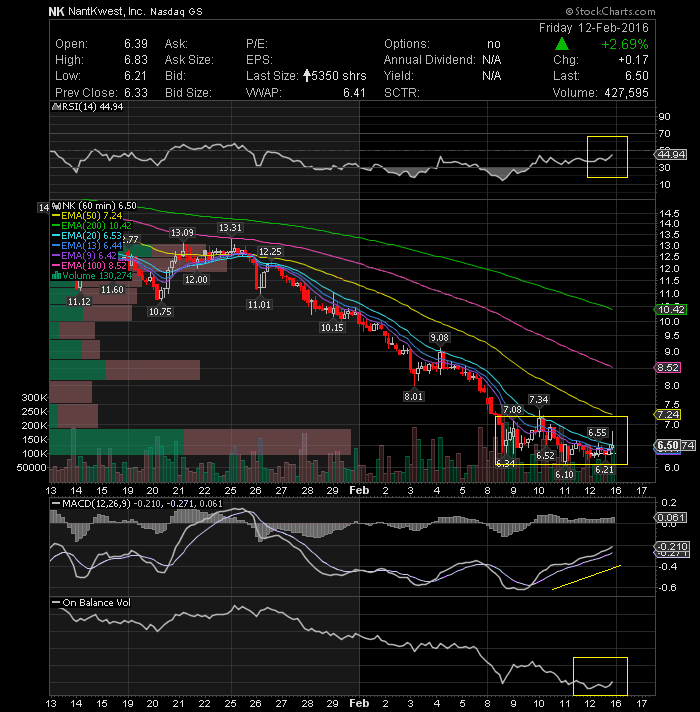Click the 9.08 price label
The image size is (700, 712).
pos(439,337)
